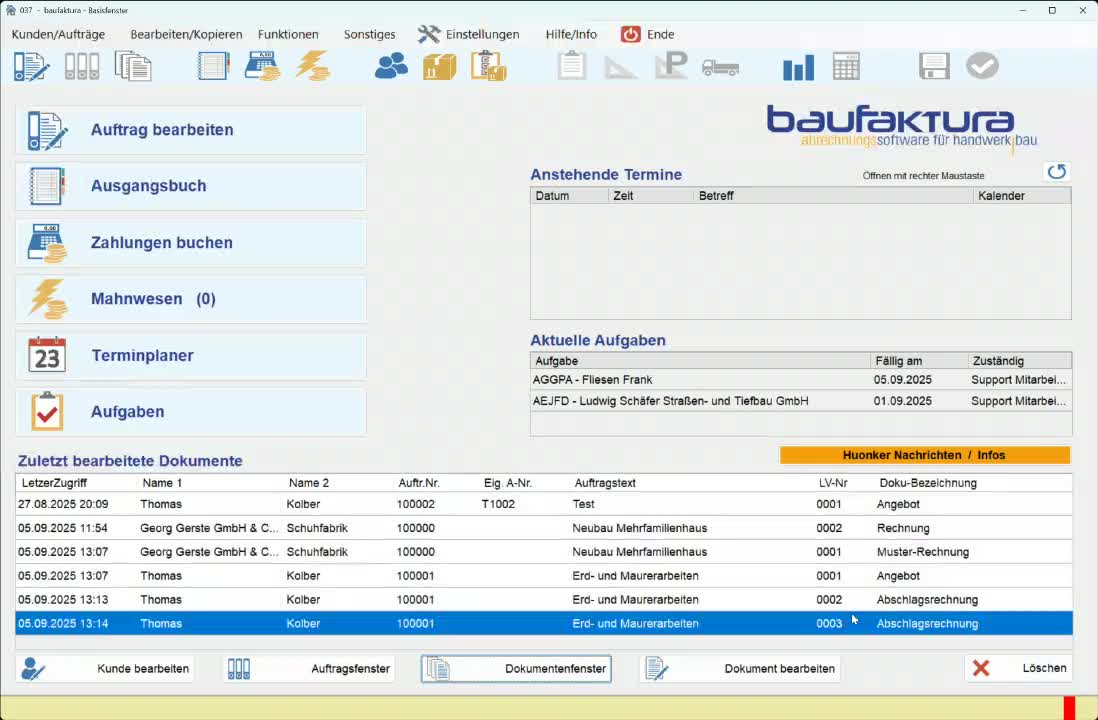Click the edit-order binder-and-pen toolbar icon
Screen dimensions: 1098x720
click(32, 67)
